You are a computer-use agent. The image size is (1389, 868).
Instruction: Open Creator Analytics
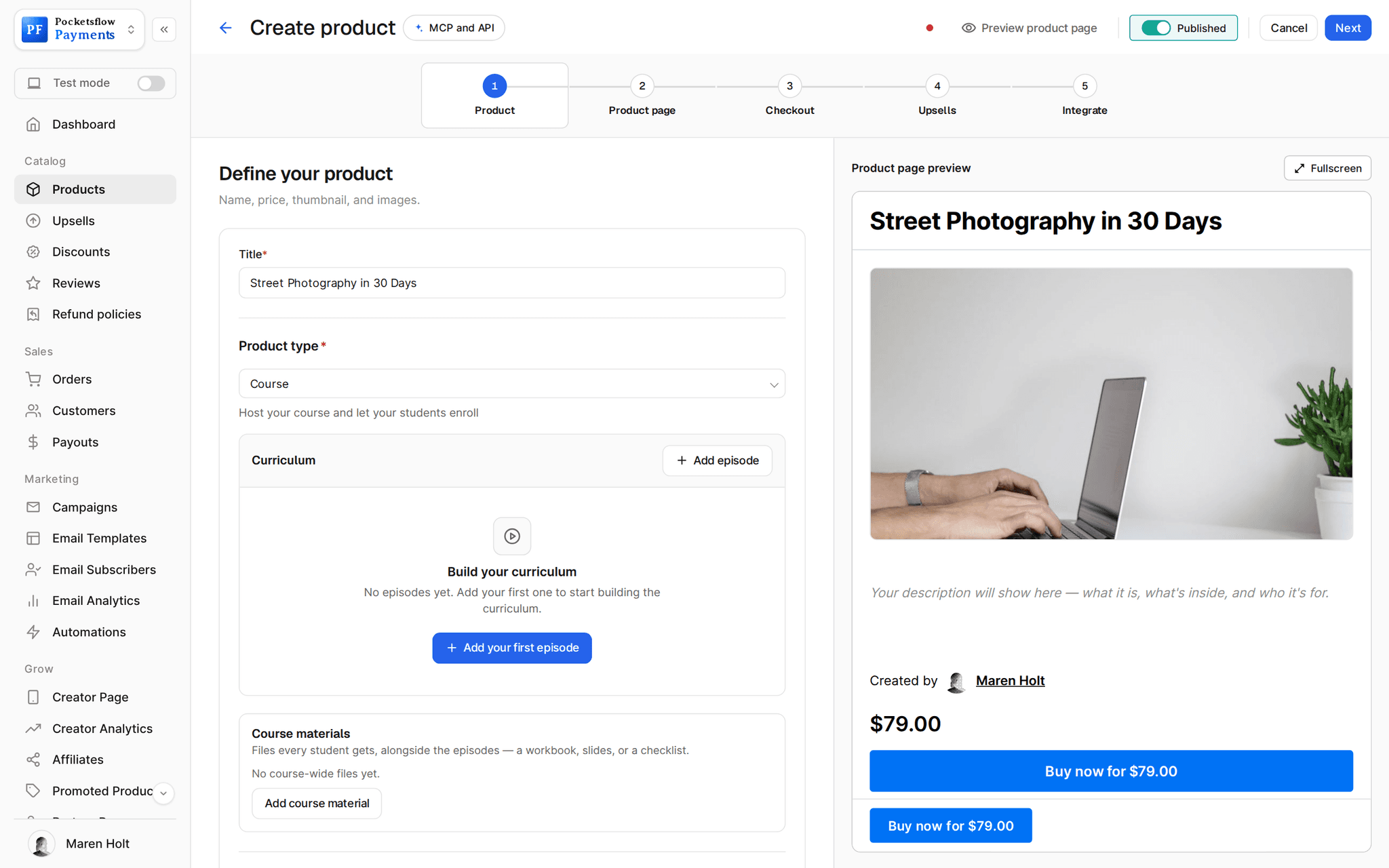click(x=95, y=728)
